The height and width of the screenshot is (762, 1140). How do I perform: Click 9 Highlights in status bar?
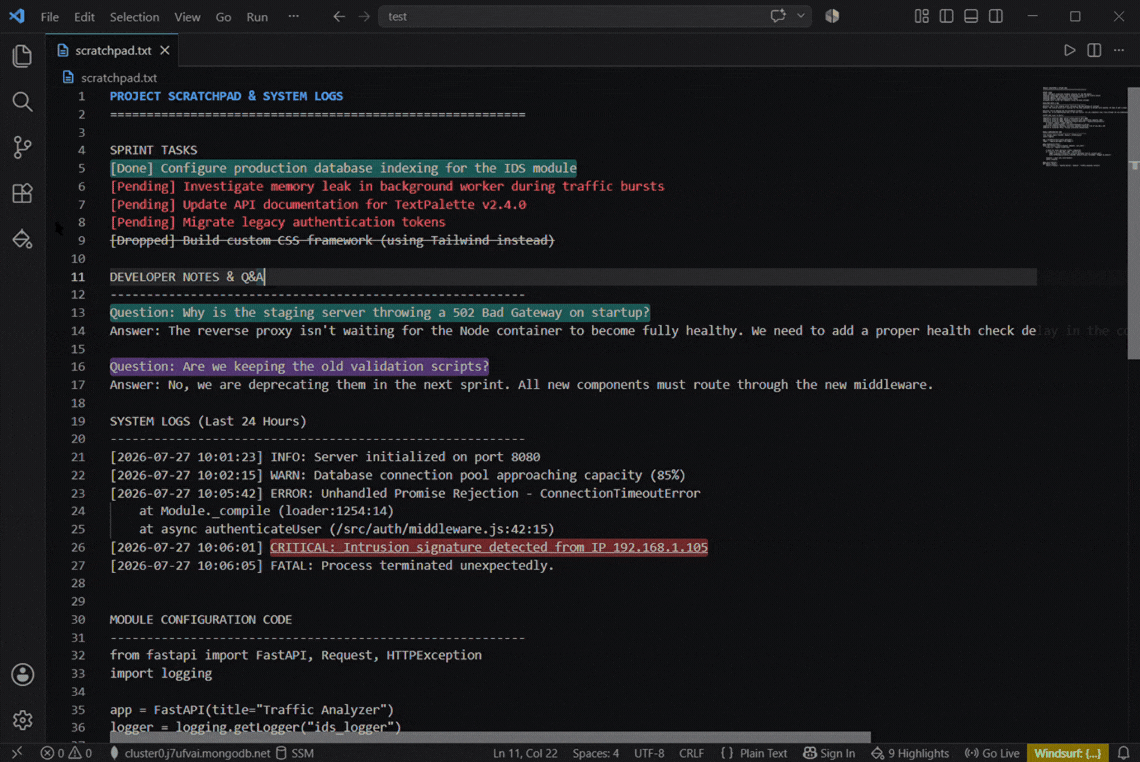(x=910, y=753)
